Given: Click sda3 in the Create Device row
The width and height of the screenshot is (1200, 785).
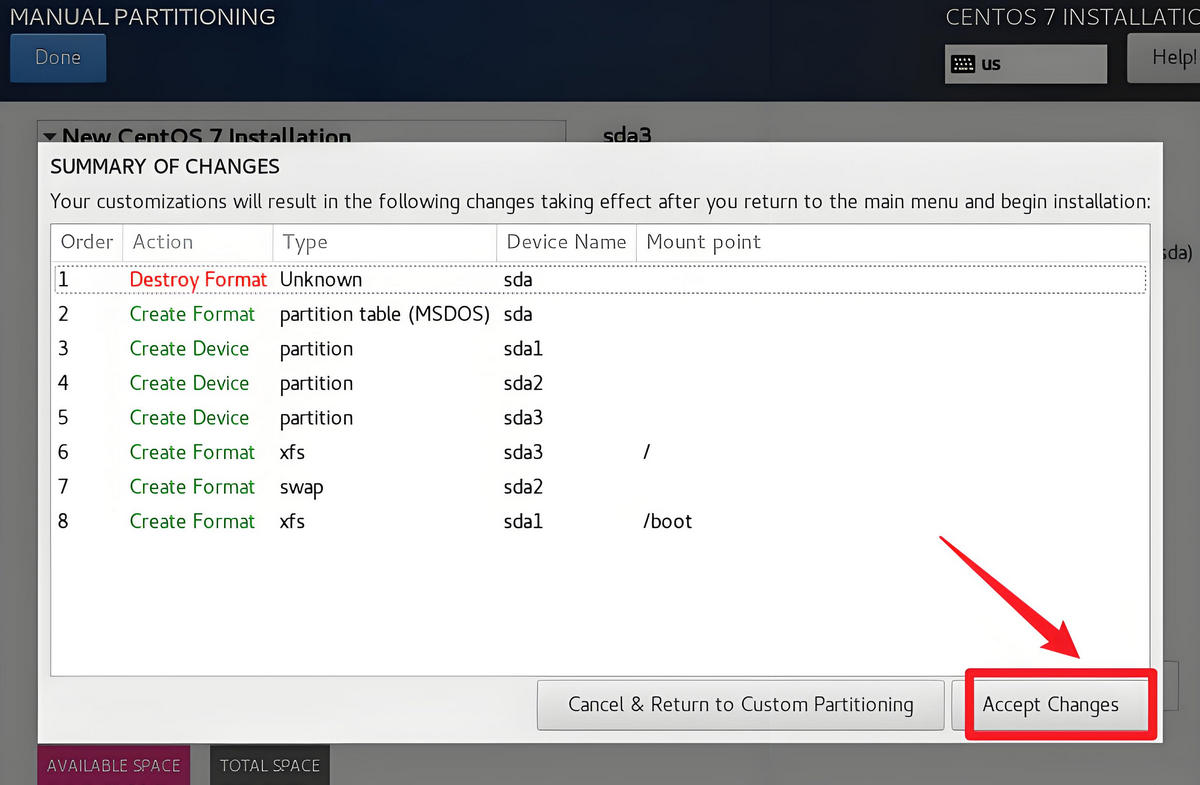Looking at the screenshot, I should 523,418.
